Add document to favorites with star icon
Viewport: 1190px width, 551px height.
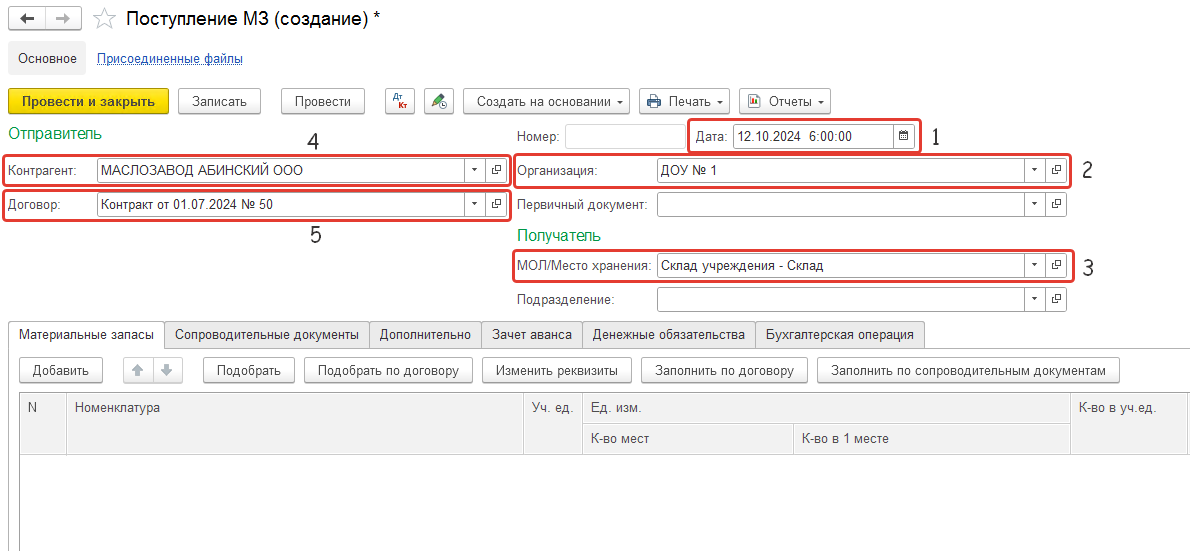click(x=102, y=19)
